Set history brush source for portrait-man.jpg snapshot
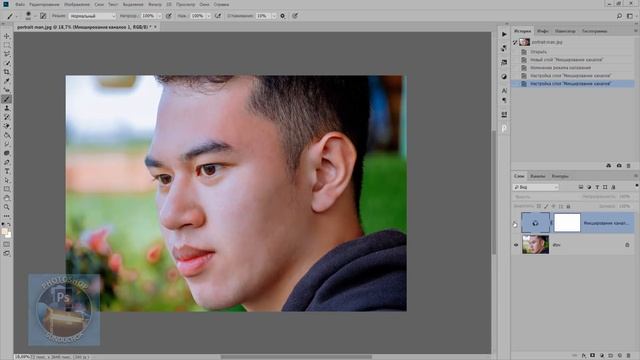Viewport: 640px width, 360px height. (515, 42)
